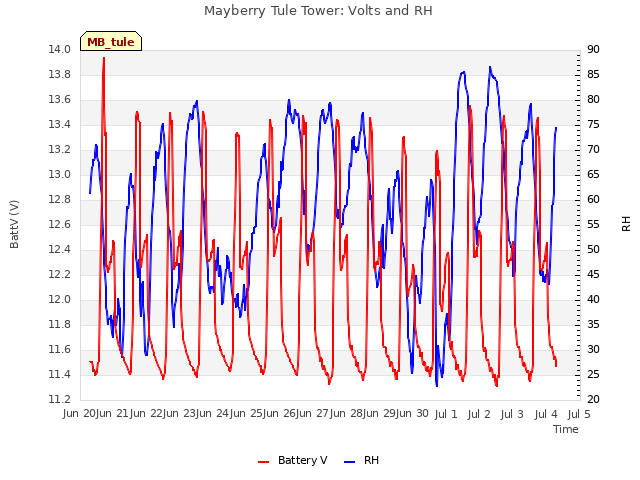Screen dimensions: 640x480
Task: Select the RH legend entry text
Action: (371, 460)
